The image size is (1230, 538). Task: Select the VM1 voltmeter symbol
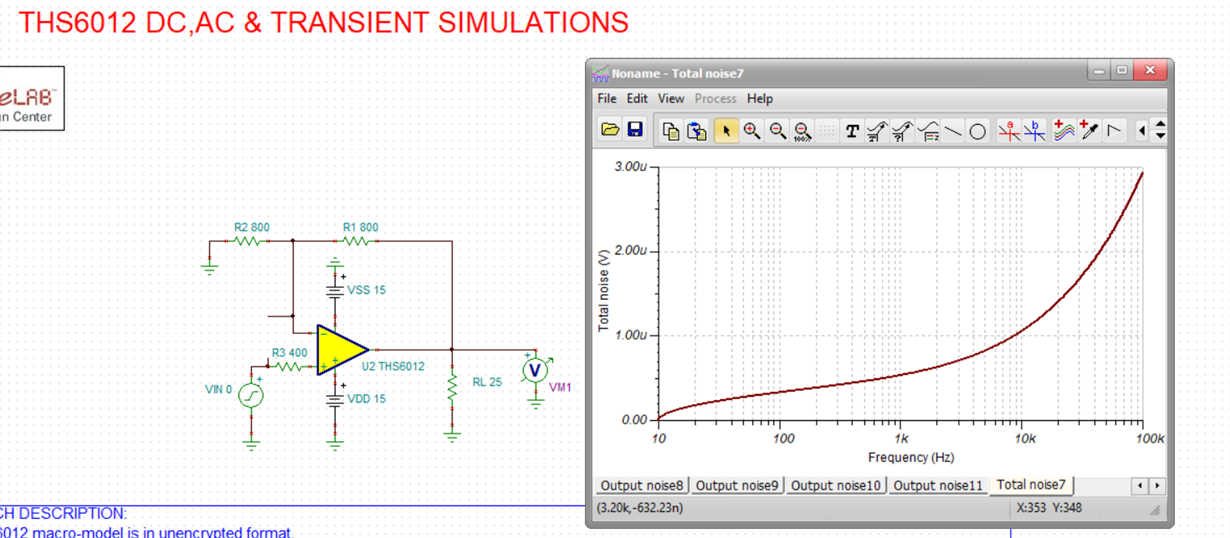535,371
